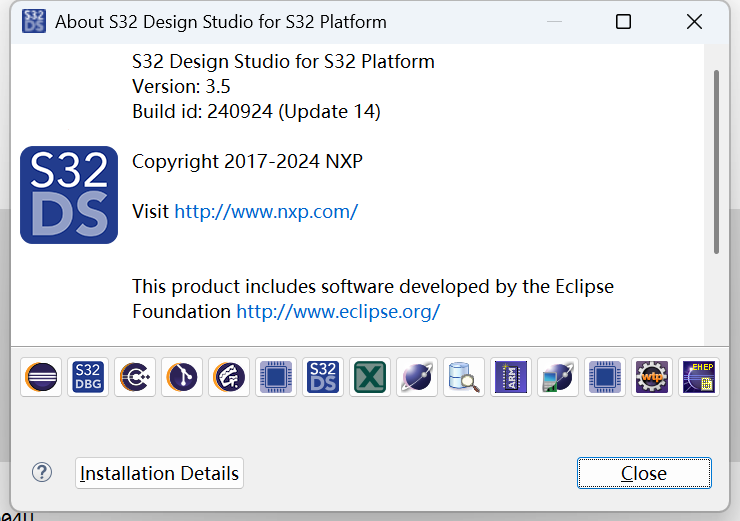Open the Eclipse Git branch icon
Screen dimensions: 740x521
(x=182, y=377)
